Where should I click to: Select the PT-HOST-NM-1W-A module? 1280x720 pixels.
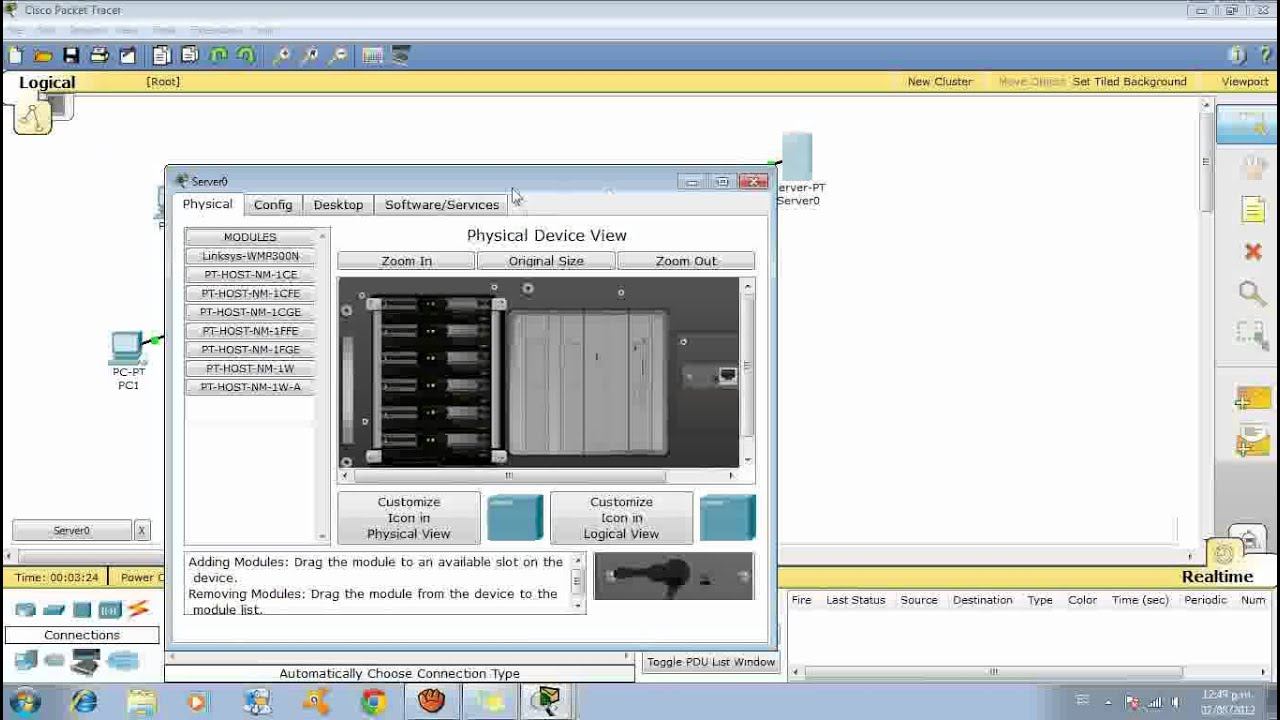250,387
